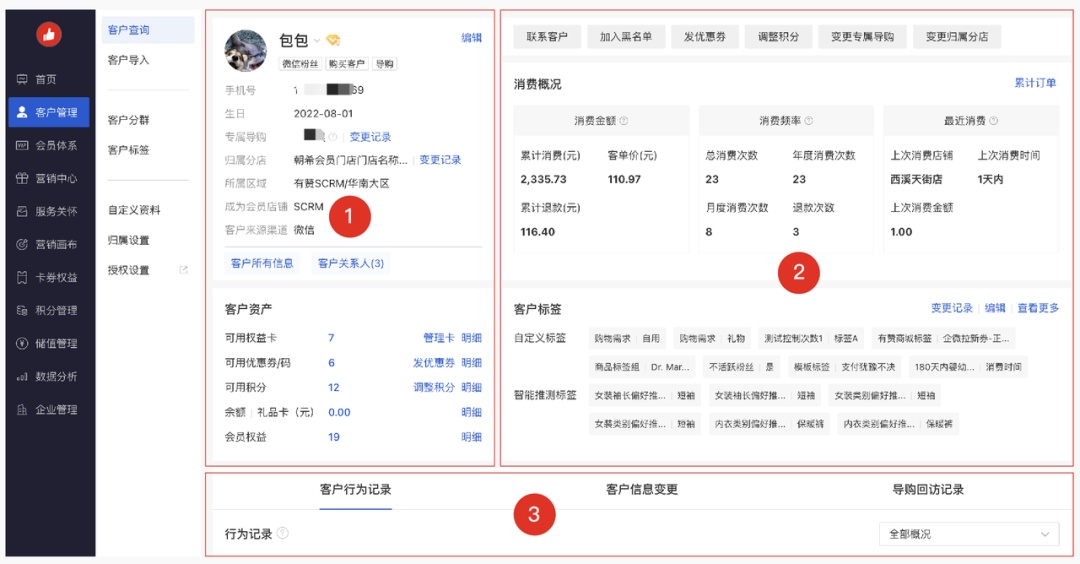This screenshot has width=1080, height=564.
Task: Switch to 客户信息变更 tab
Action: 642,490
